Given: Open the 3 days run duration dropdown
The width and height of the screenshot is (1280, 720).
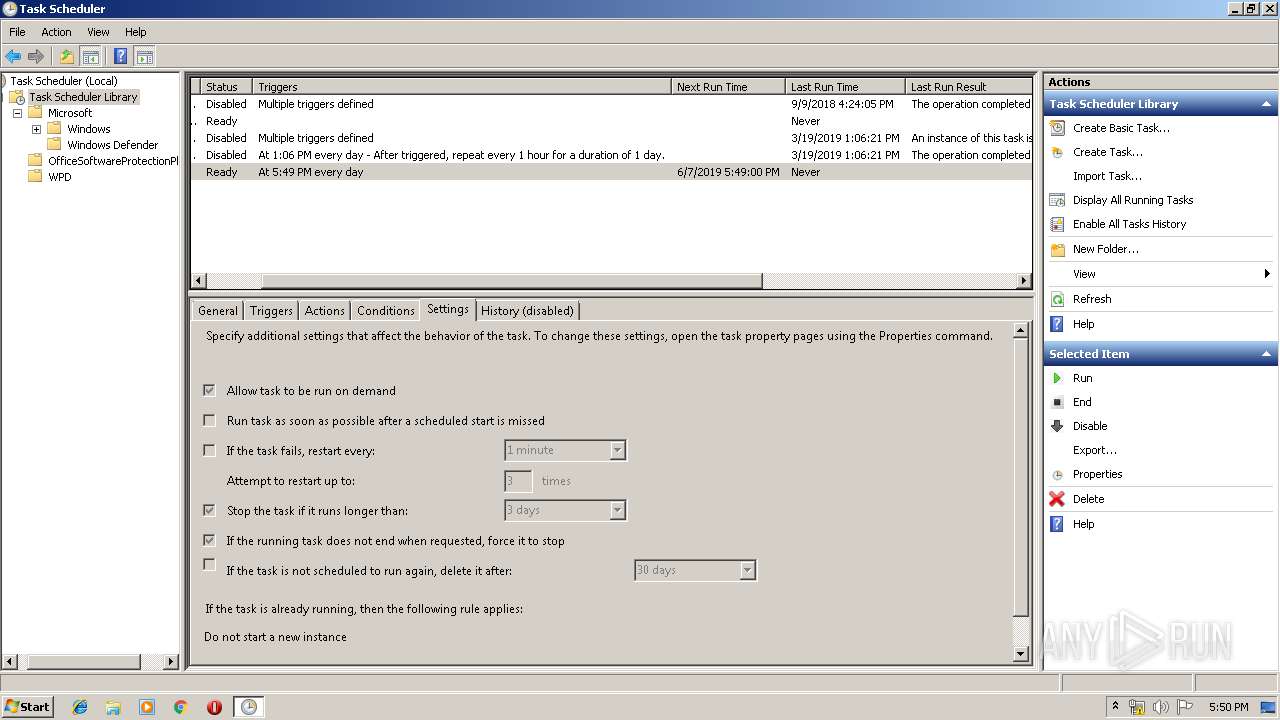Looking at the screenshot, I should pyautogui.click(x=617, y=510).
